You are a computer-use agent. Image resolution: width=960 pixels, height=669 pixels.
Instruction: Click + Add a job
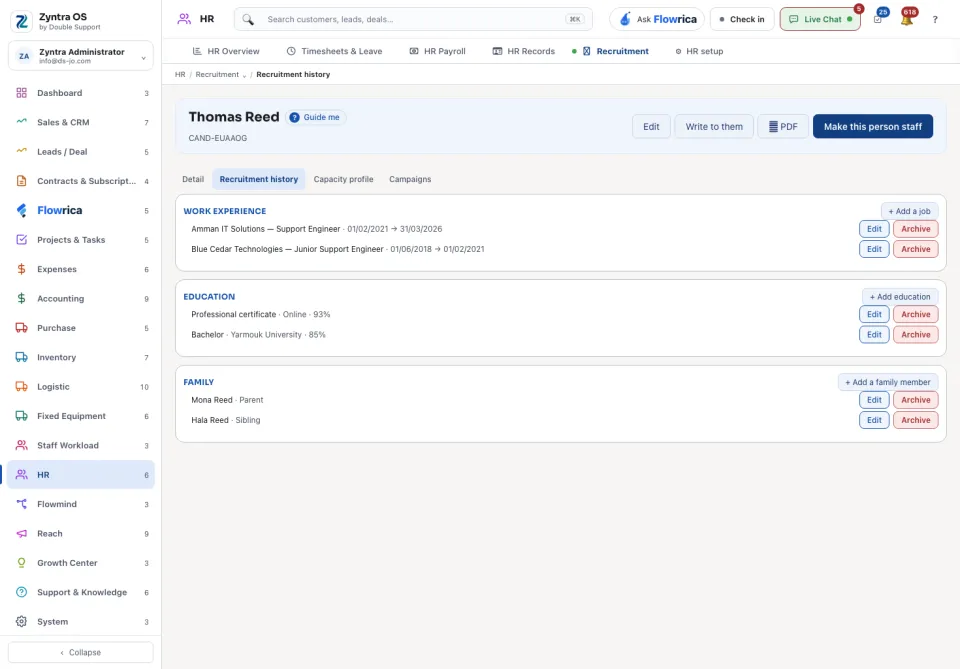[x=909, y=211]
